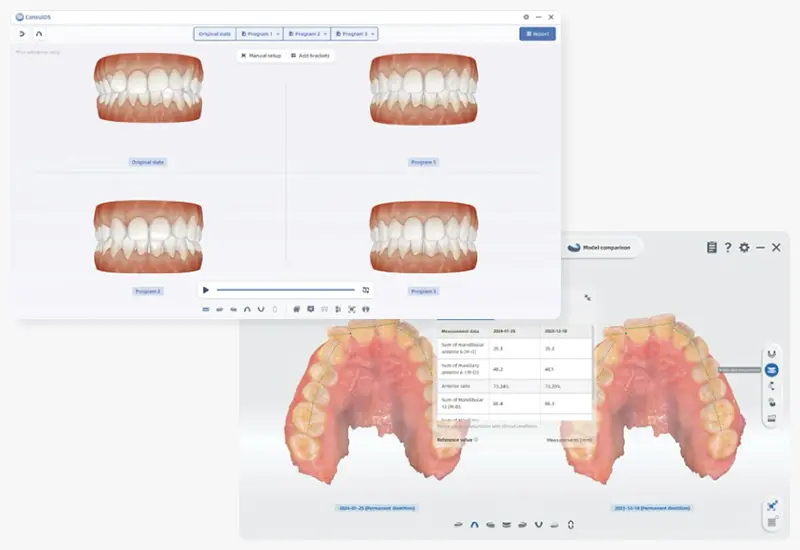Viewport: 800px width, 550px height.
Task: Play the treatment animation
Action: pyautogui.click(x=206, y=290)
